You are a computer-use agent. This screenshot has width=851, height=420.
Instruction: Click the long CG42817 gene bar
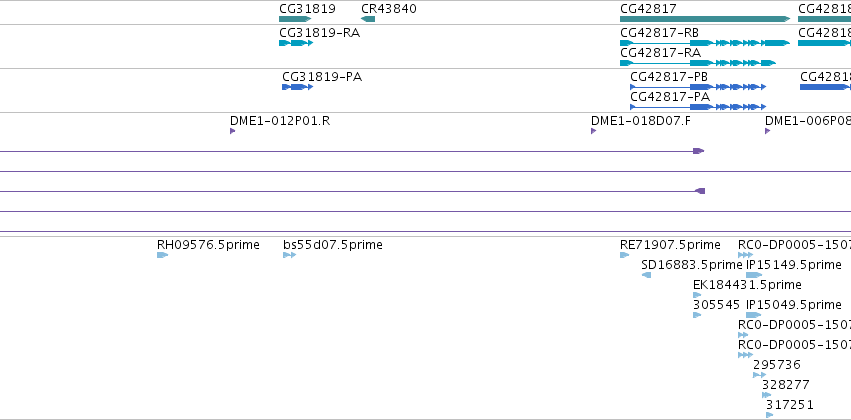705,19
